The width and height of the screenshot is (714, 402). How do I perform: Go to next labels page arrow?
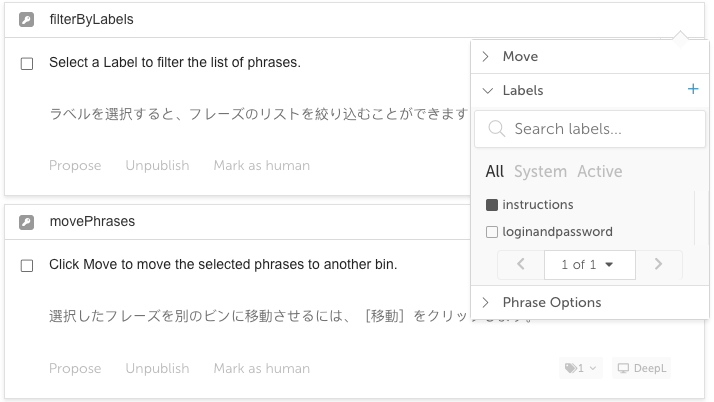click(658, 264)
